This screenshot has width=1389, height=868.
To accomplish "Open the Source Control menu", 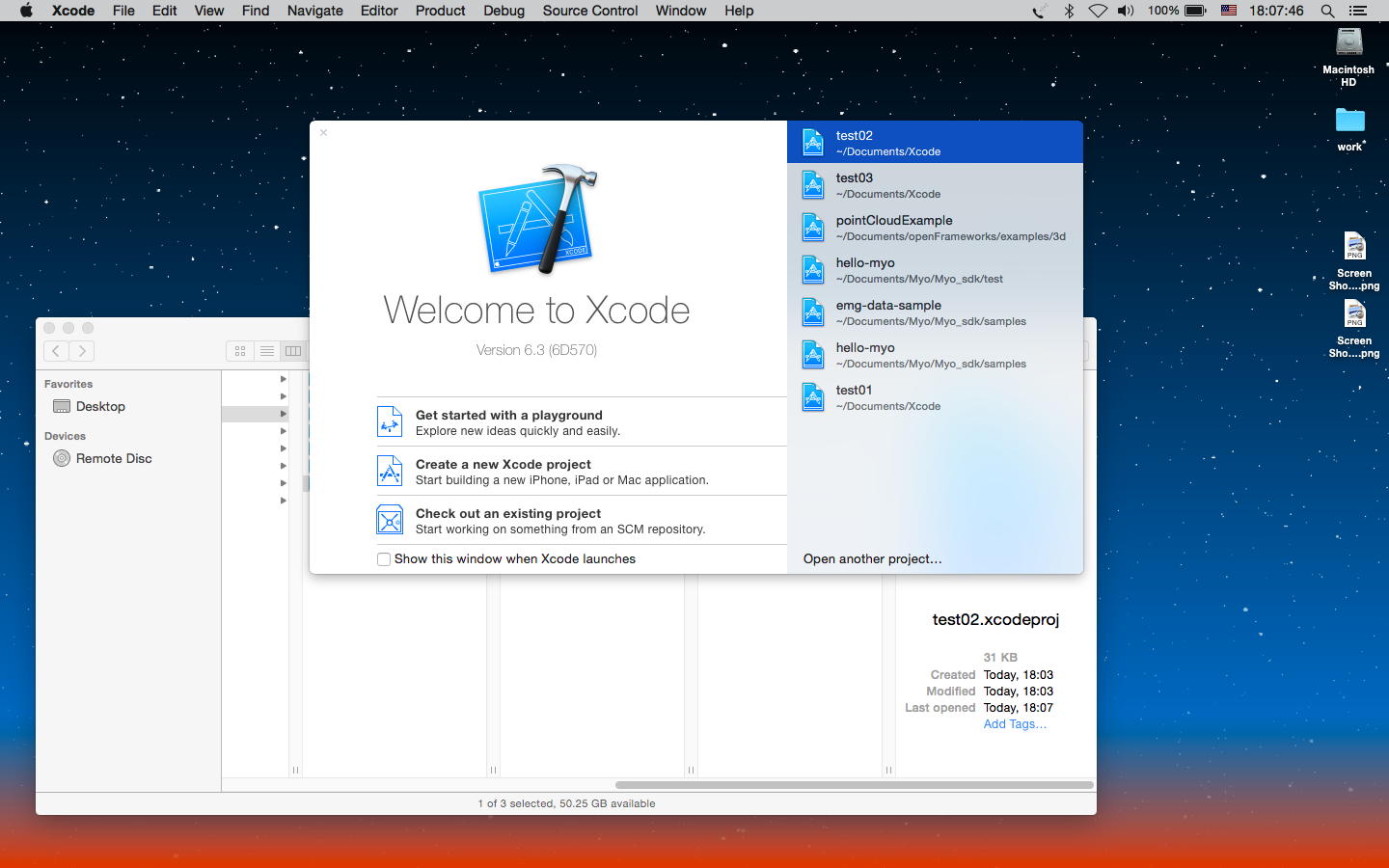I will tap(590, 11).
